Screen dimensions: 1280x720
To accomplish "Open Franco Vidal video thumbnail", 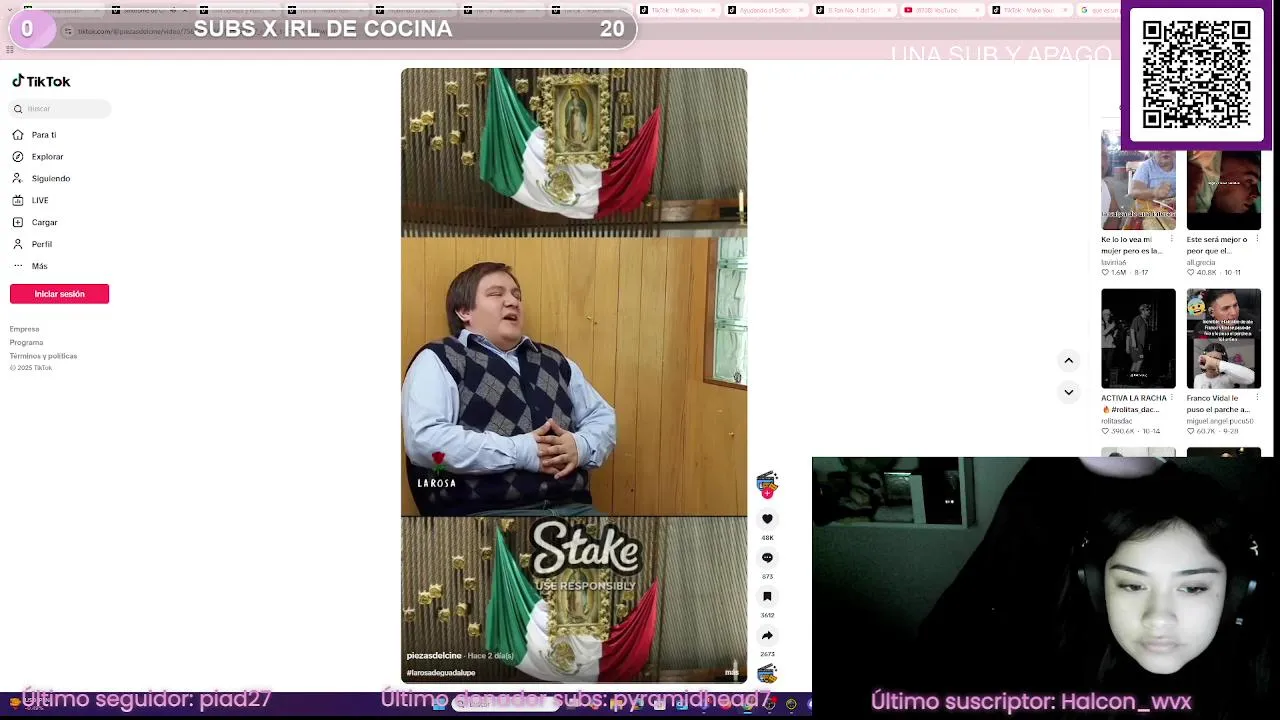I will 1223,338.
